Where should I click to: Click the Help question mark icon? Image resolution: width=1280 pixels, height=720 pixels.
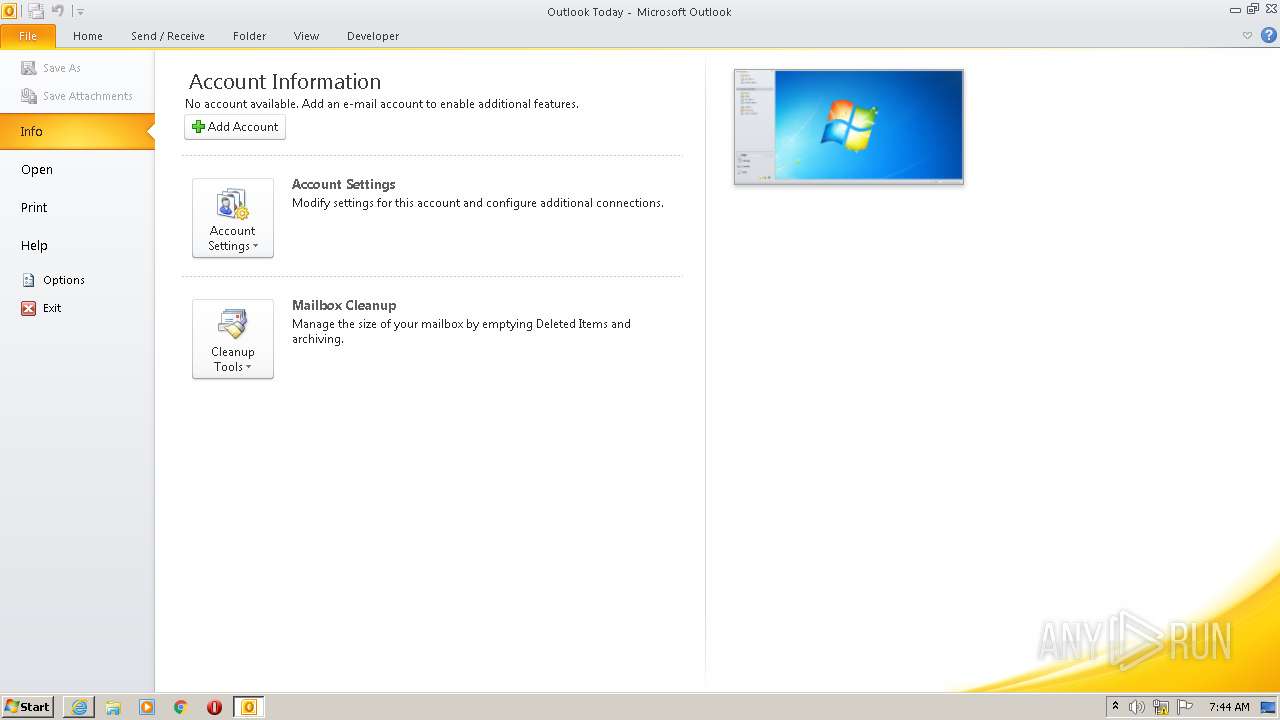click(x=1268, y=35)
